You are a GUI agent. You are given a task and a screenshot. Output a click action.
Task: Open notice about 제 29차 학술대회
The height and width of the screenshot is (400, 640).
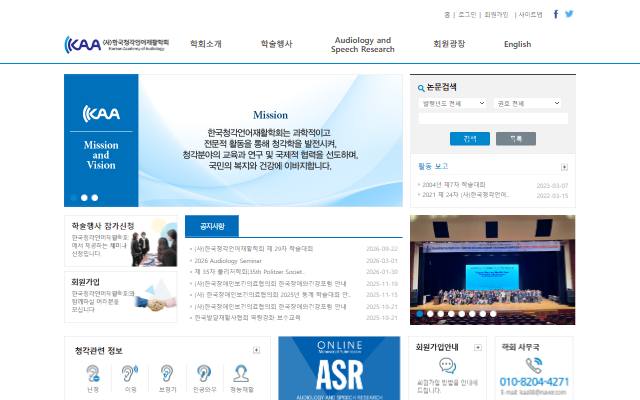[253, 249]
